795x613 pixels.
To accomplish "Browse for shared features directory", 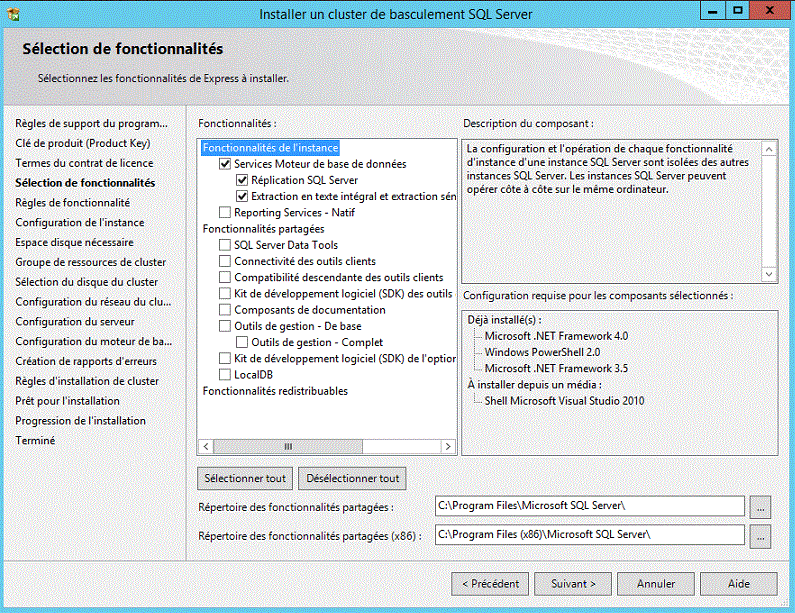I will 761,507.
